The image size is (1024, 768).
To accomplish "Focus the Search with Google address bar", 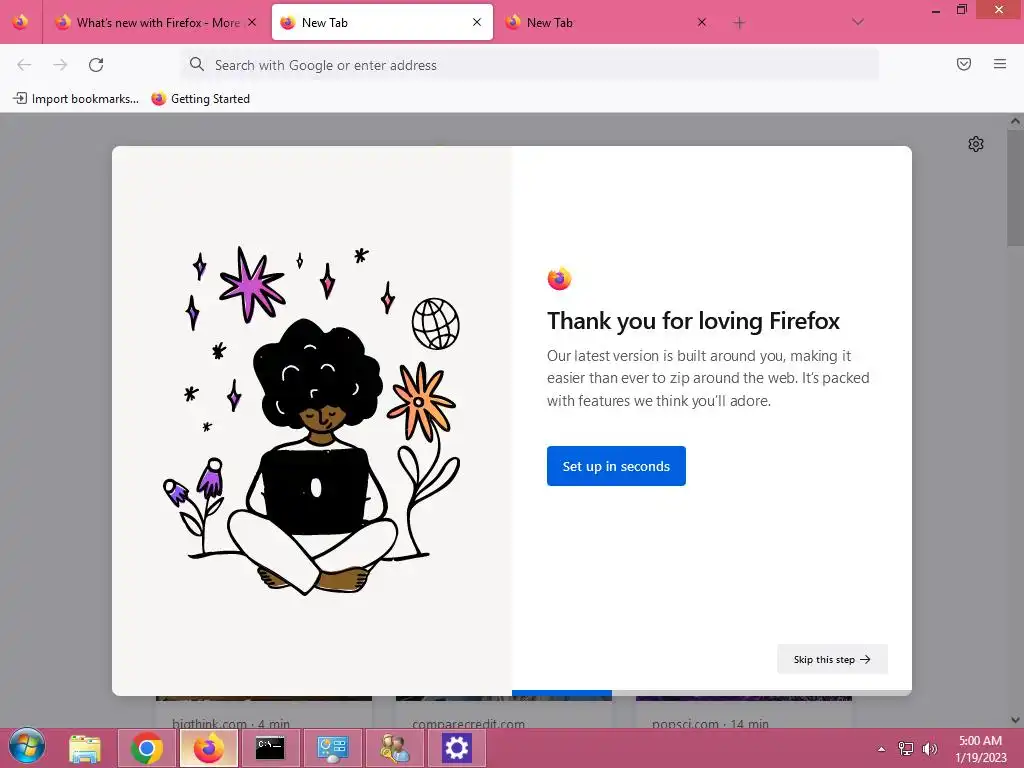I will click(529, 65).
